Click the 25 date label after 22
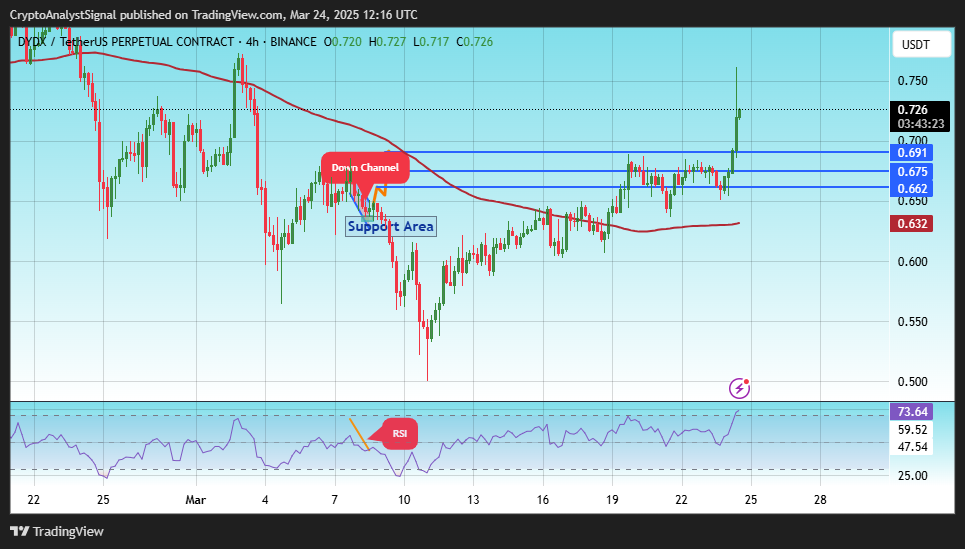Image resolution: width=965 pixels, height=549 pixels. pos(103,500)
